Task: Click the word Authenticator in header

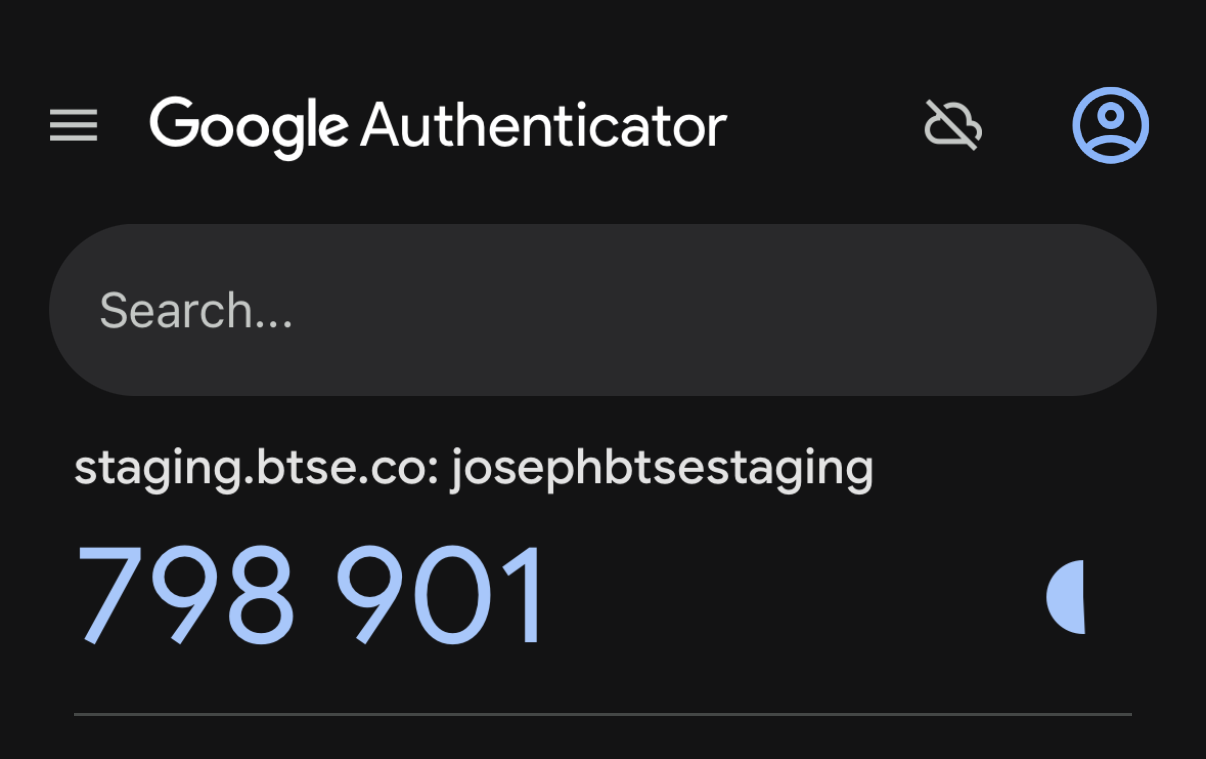Action: [x=543, y=127]
